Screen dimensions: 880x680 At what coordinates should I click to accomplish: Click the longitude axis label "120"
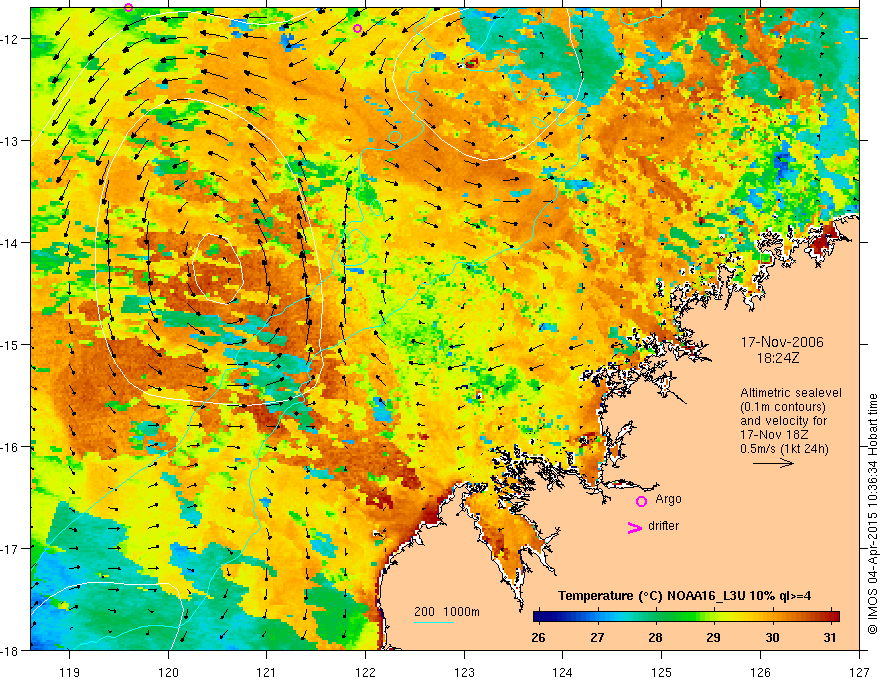coord(168,672)
